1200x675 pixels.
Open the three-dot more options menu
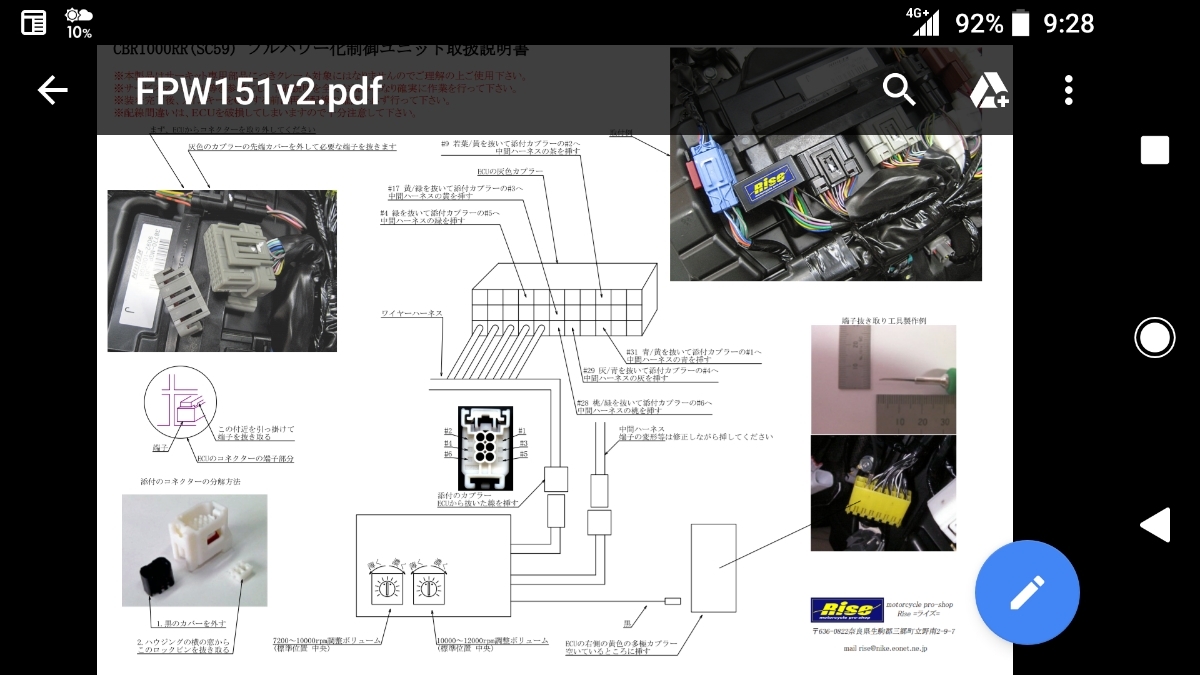click(1069, 91)
